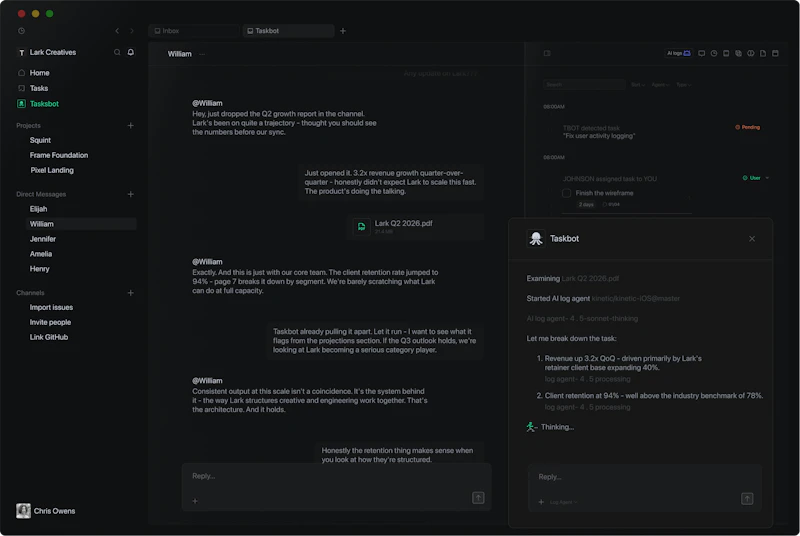Open the globe icon in the top toolbar

coord(738,53)
